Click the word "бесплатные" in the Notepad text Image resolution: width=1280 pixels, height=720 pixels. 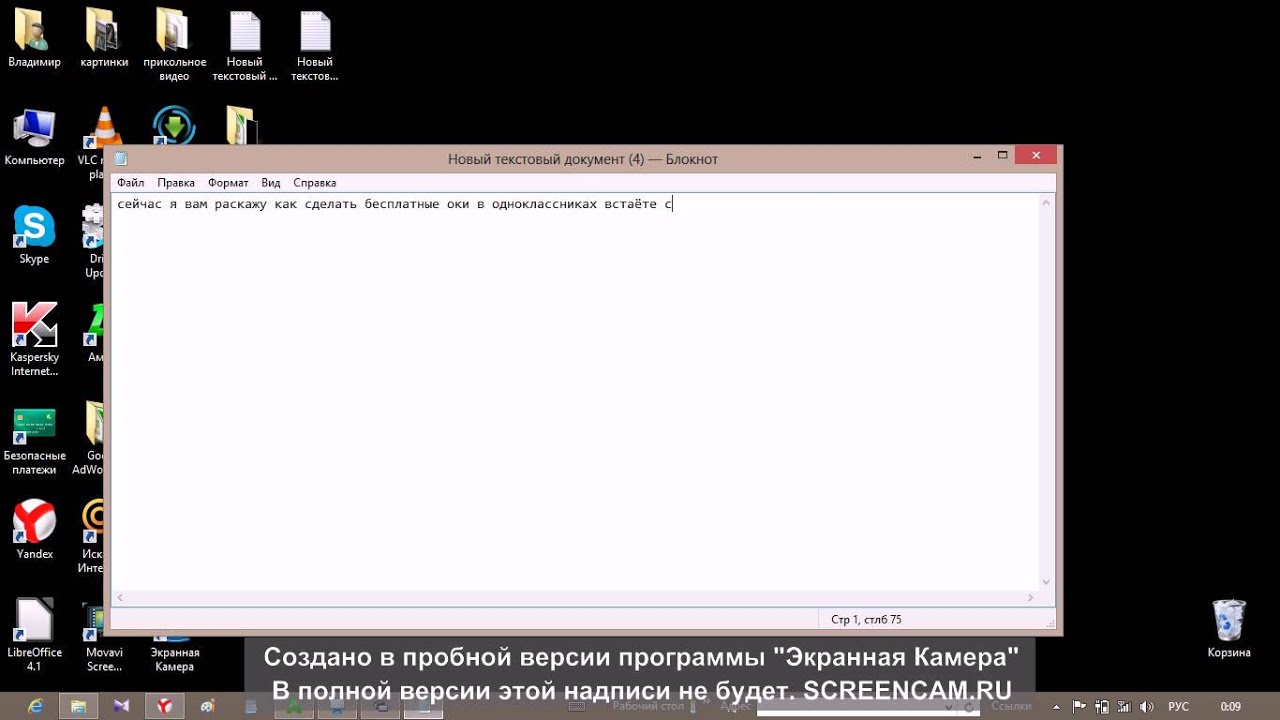tap(401, 204)
